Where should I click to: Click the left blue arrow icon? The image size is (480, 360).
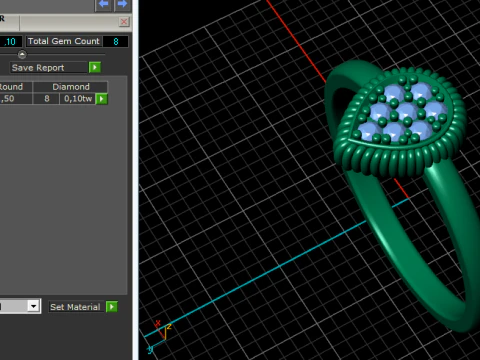pos(103,5)
